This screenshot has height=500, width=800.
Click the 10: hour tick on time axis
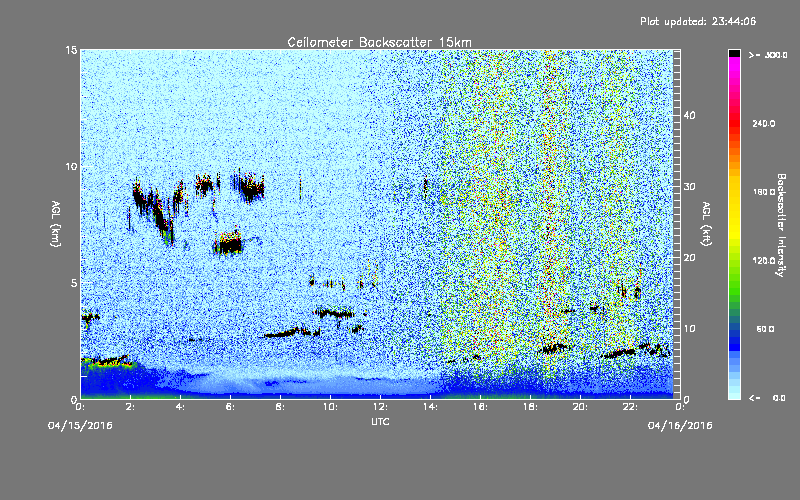pyautogui.click(x=330, y=407)
